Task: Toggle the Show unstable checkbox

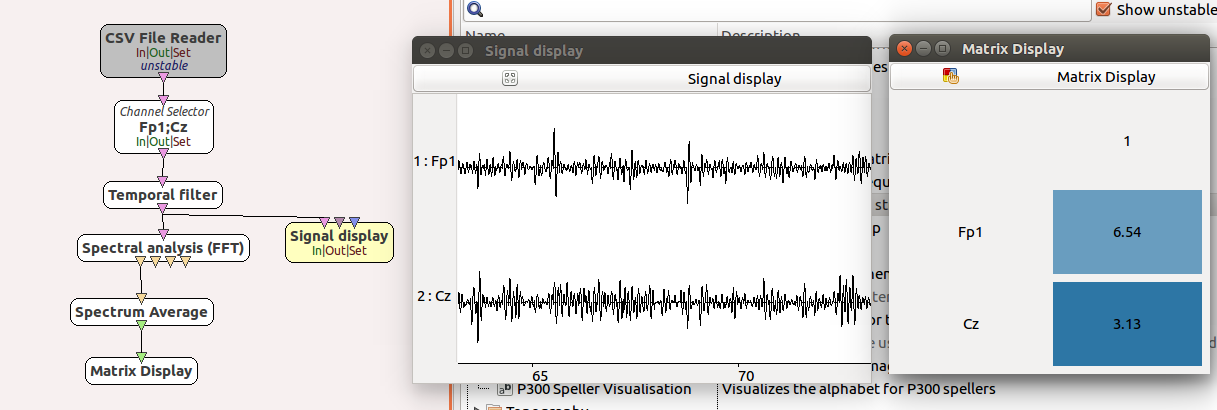Action: (1104, 10)
